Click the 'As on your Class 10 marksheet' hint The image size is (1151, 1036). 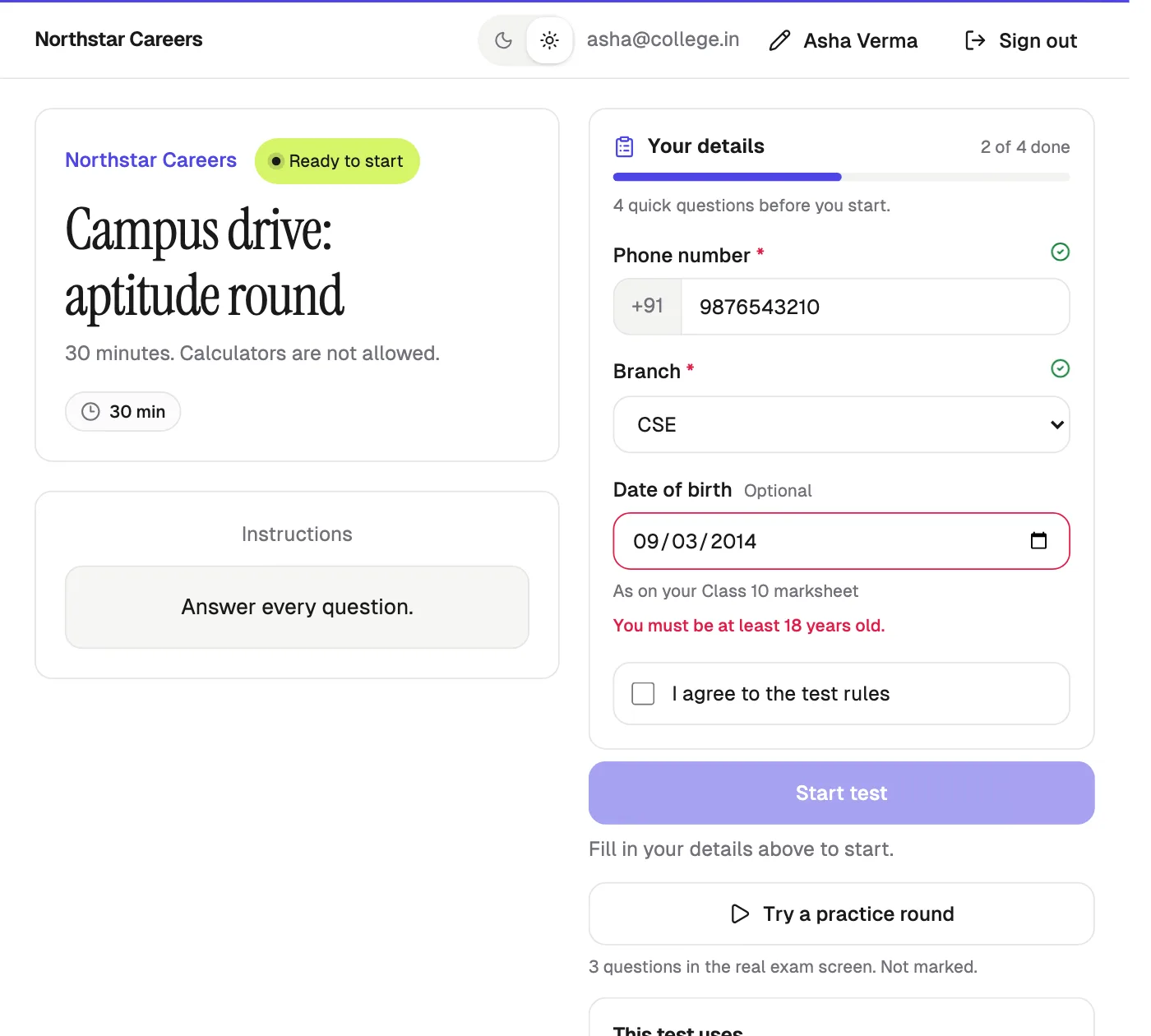(736, 591)
